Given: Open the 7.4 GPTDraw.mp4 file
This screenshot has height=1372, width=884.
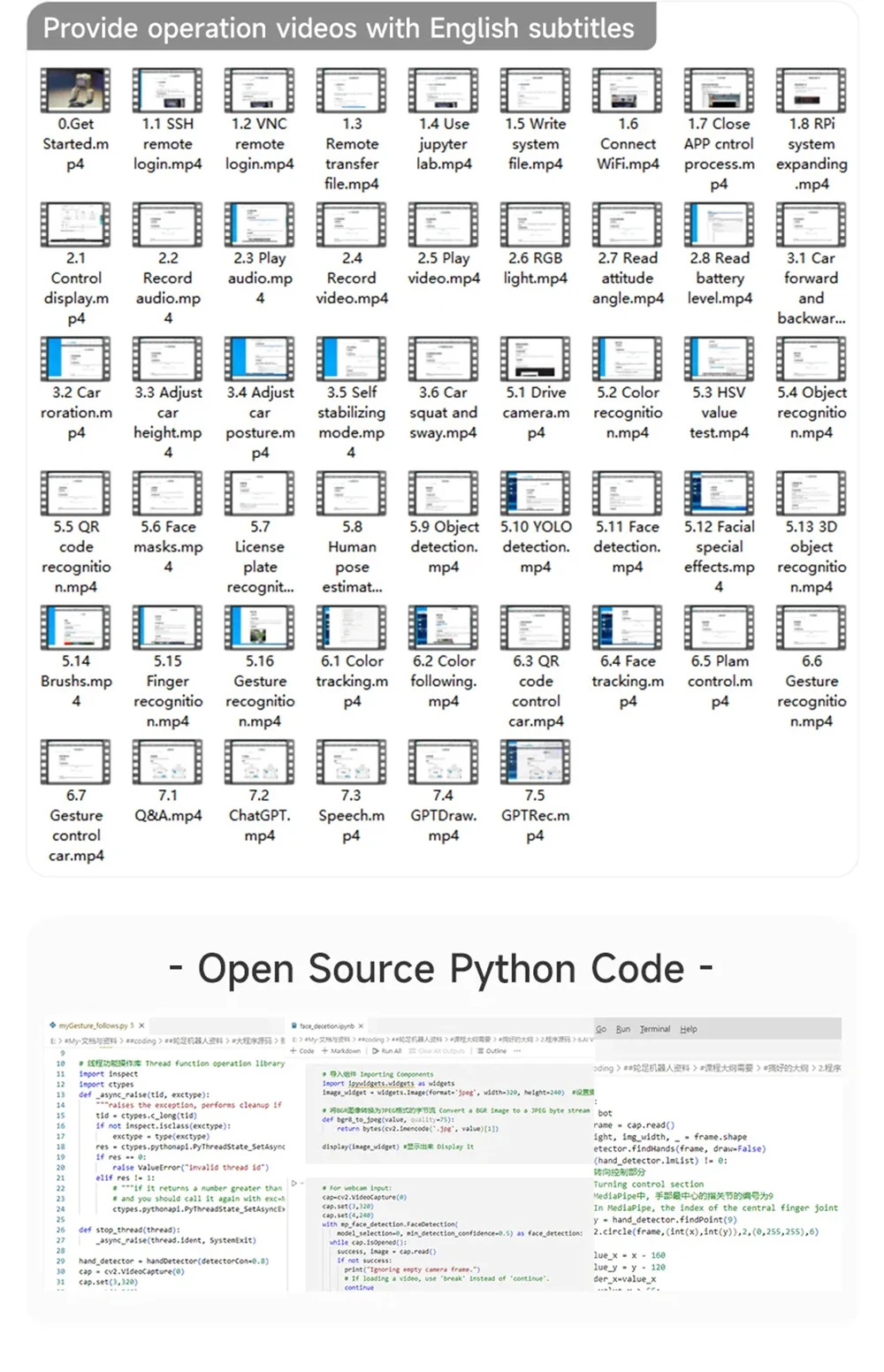Looking at the screenshot, I should (444, 762).
